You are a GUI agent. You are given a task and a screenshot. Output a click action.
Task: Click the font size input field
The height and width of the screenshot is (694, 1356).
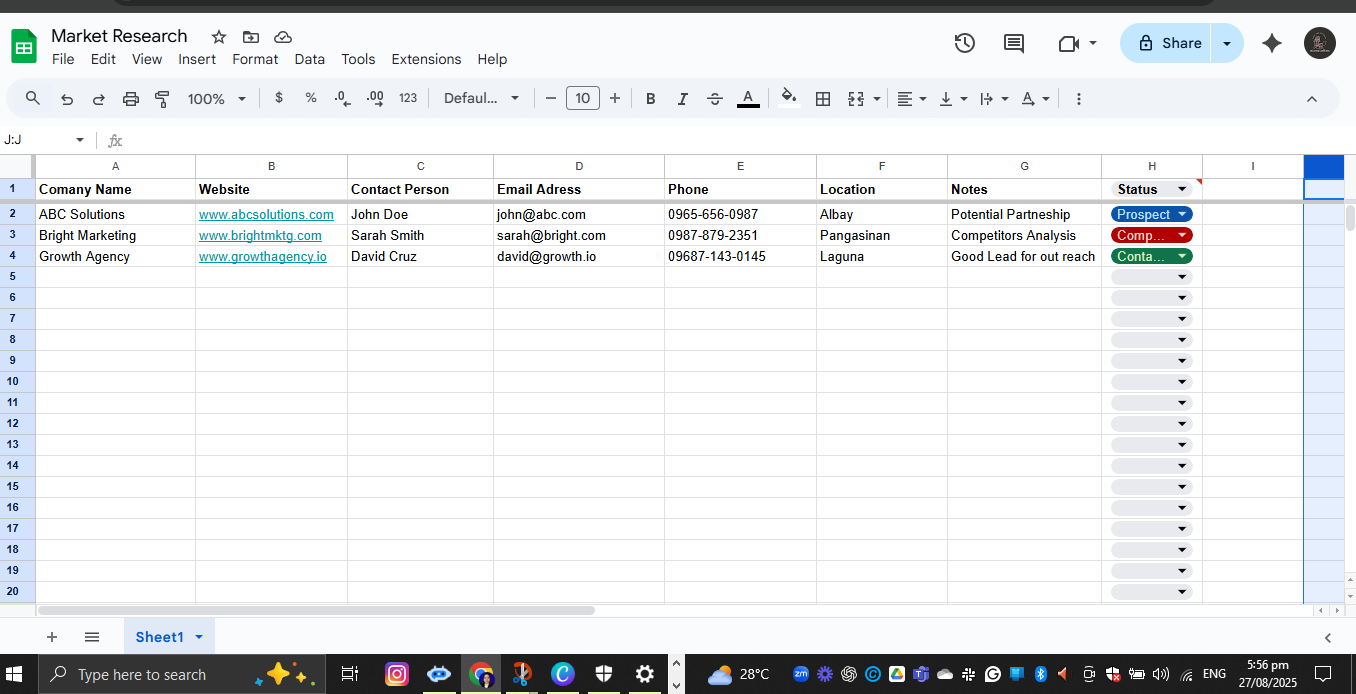coord(583,98)
